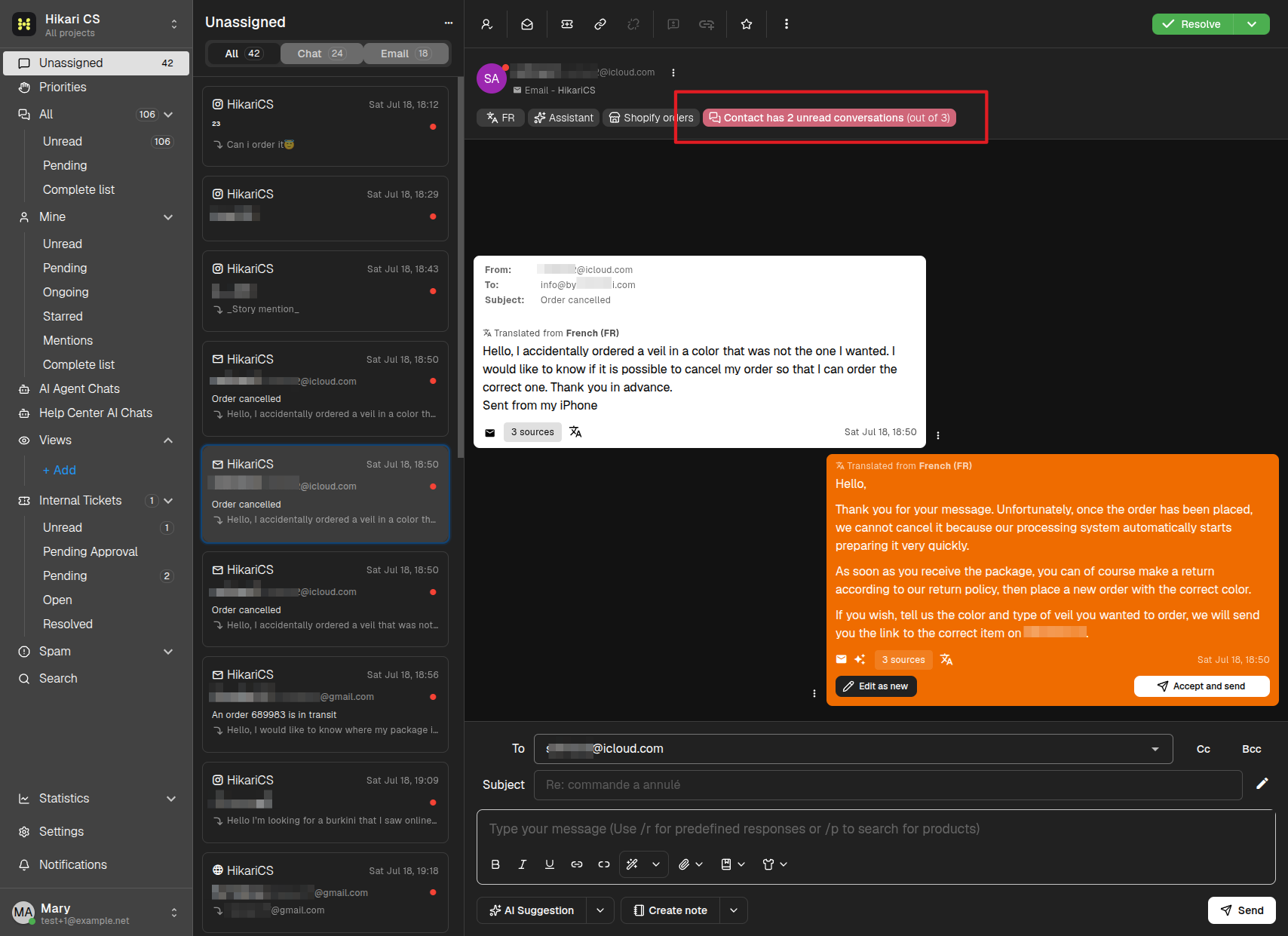The height and width of the screenshot is (936, 1288).
Task: Open the saved responses book dropdown
Action: point(732,864)
